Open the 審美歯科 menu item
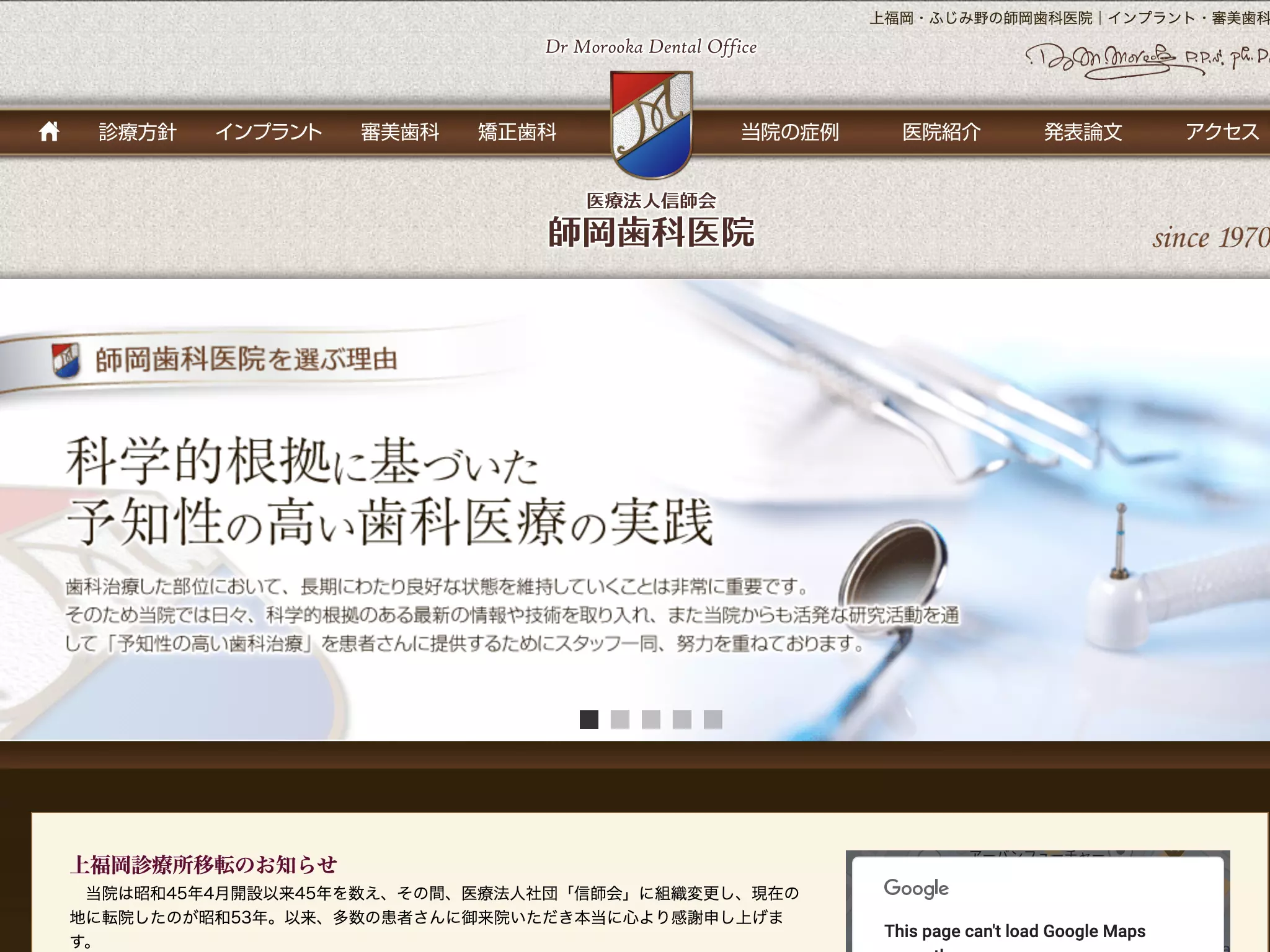Screen dimensions: 1270x952 [x=400, y=131]
